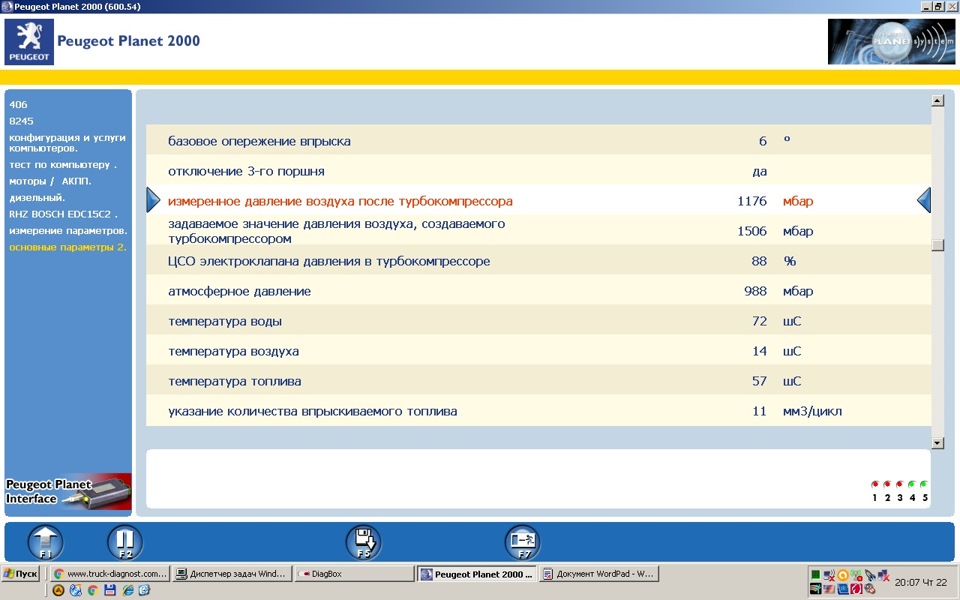Go to 'конфигурация и услуги компьютеров' in sidebar
Screen dimensions: 960x600
[x=67, y=143]
